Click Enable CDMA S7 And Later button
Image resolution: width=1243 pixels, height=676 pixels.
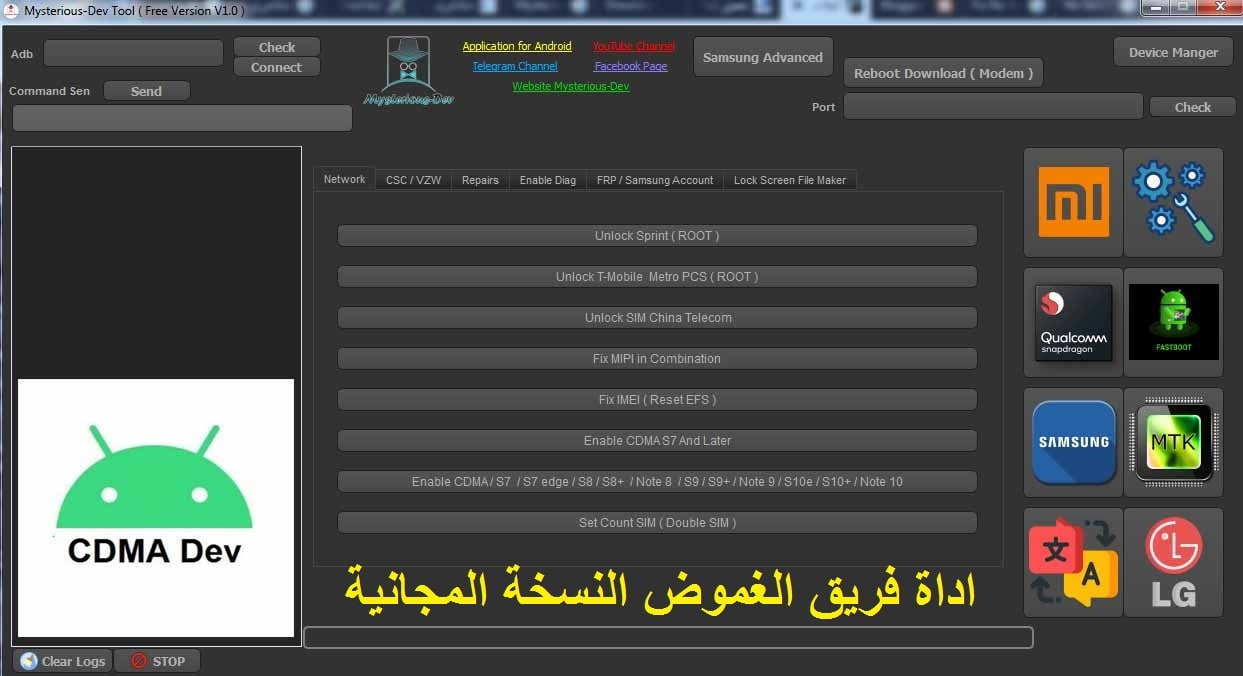tap(657, 441)
